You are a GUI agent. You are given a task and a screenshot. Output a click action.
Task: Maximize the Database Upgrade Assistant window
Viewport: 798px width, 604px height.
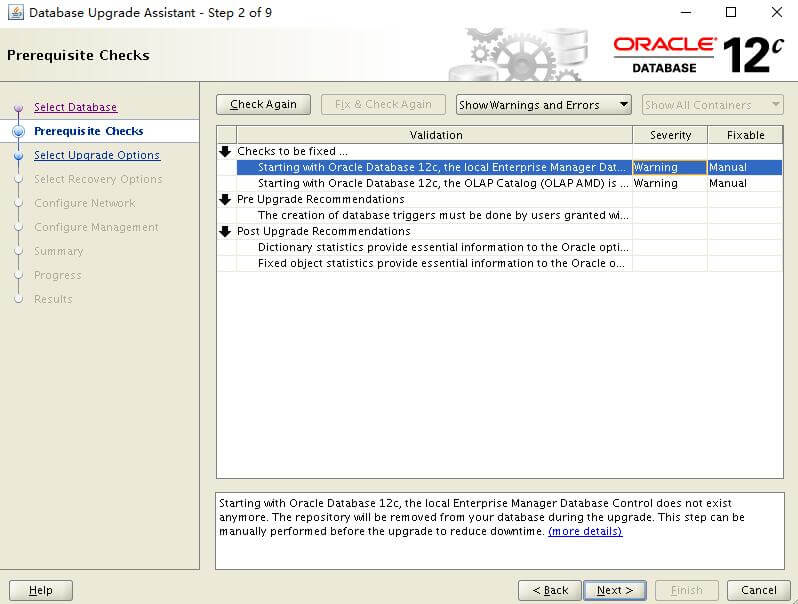(731, 12)
